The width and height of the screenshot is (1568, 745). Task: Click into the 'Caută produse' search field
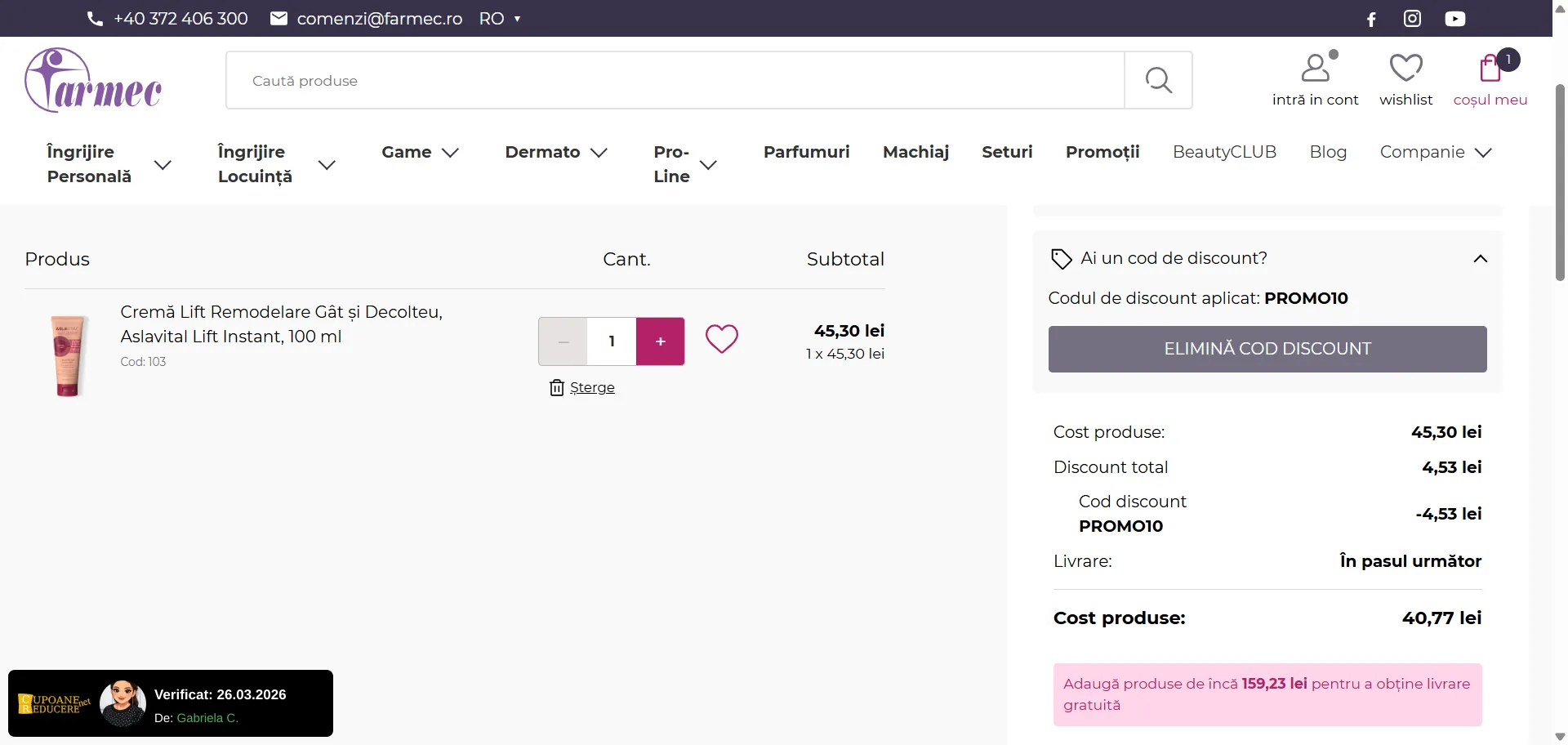pyautogui.click(x=675, y=81)
